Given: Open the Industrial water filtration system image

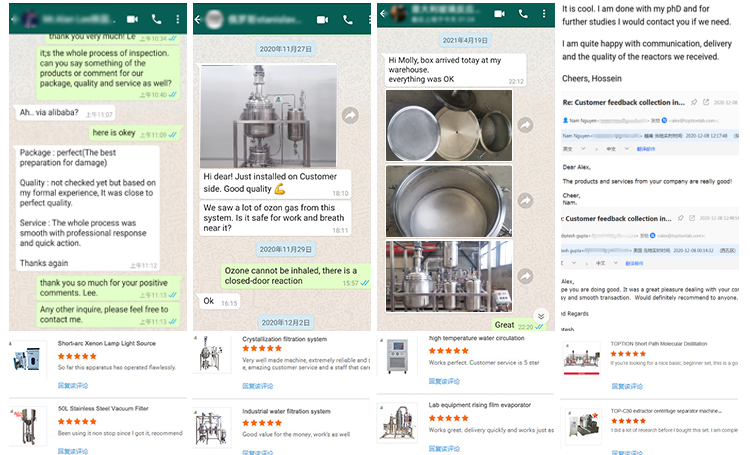Looking at the screenshot, I should pyautogui.click(x=211, y=423).
